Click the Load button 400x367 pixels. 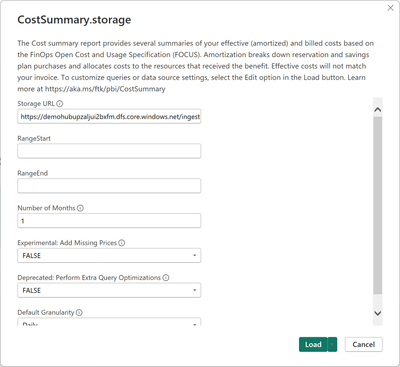[313, 345]
